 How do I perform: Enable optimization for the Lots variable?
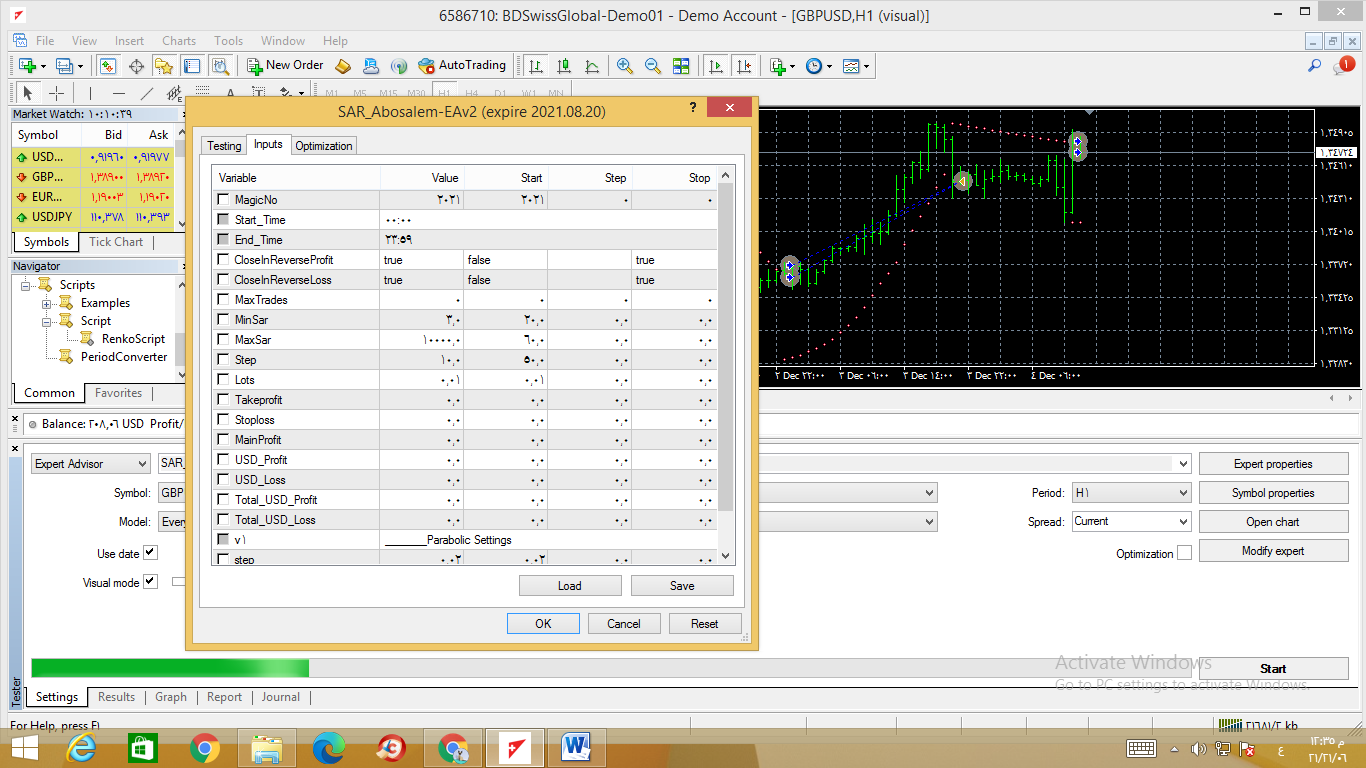(223, 380)
